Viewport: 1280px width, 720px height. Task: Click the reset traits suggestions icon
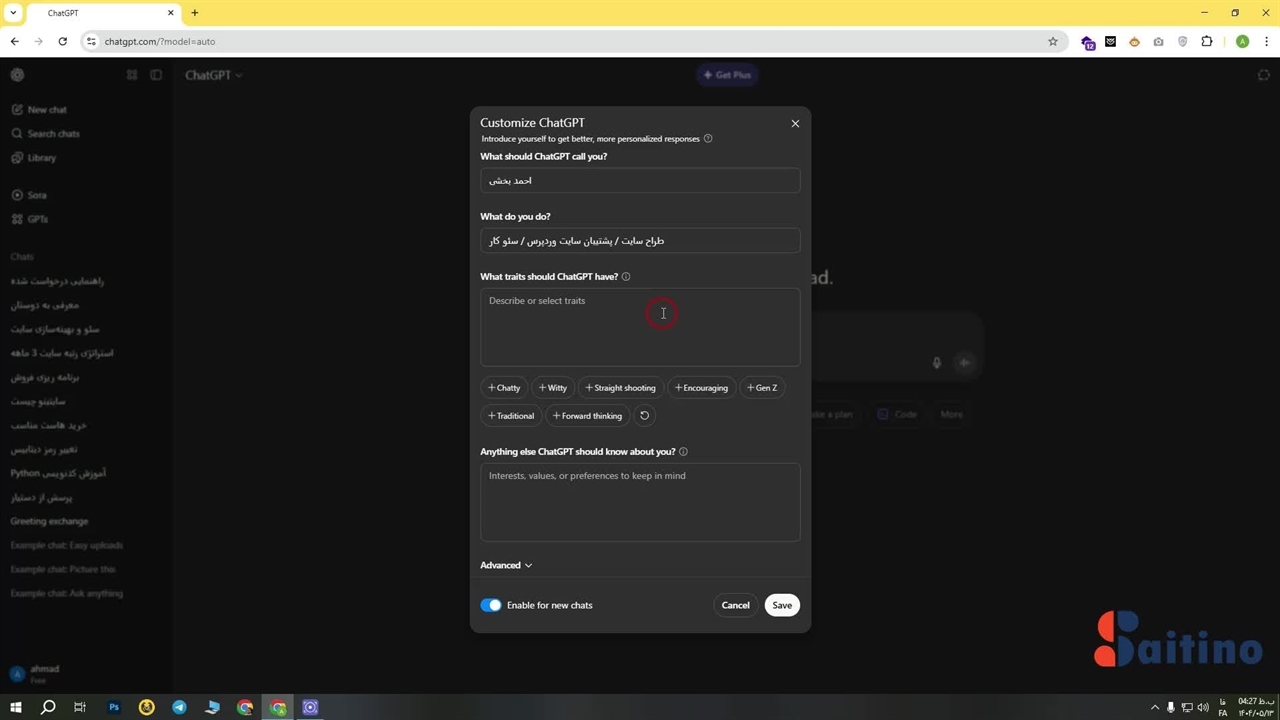point(644,415)
